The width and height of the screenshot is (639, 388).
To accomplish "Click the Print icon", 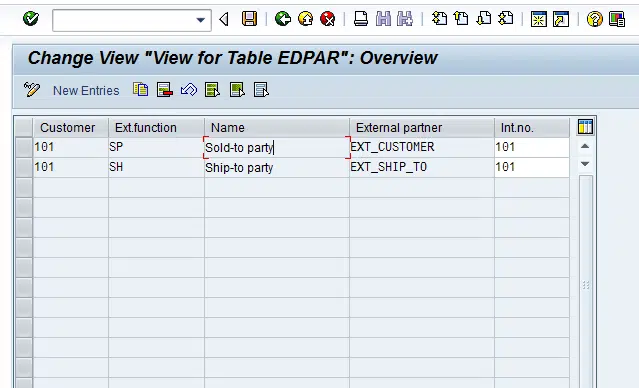I will click(x=361, y=19).
